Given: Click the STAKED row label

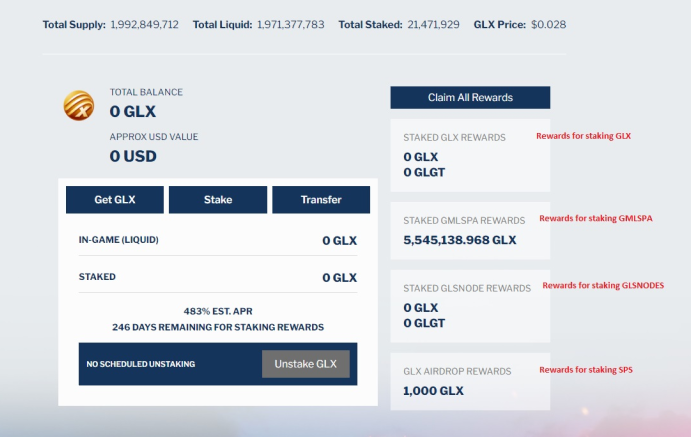Looking at the screenshot, I should point(97,277).
